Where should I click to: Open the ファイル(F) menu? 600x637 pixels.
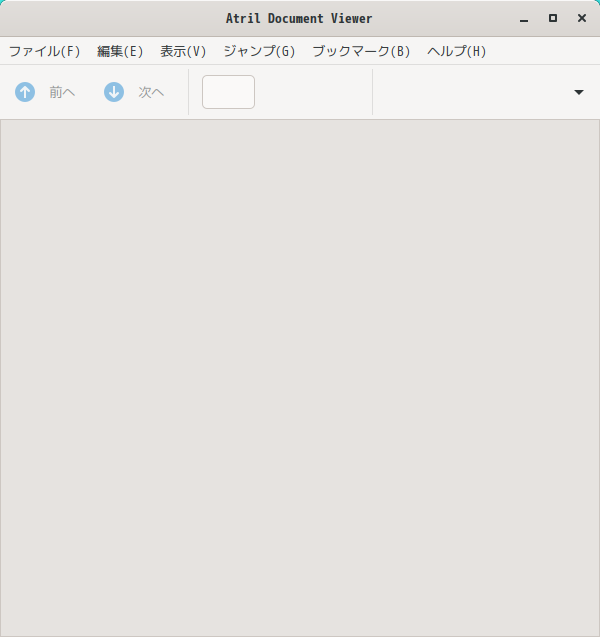45,51
